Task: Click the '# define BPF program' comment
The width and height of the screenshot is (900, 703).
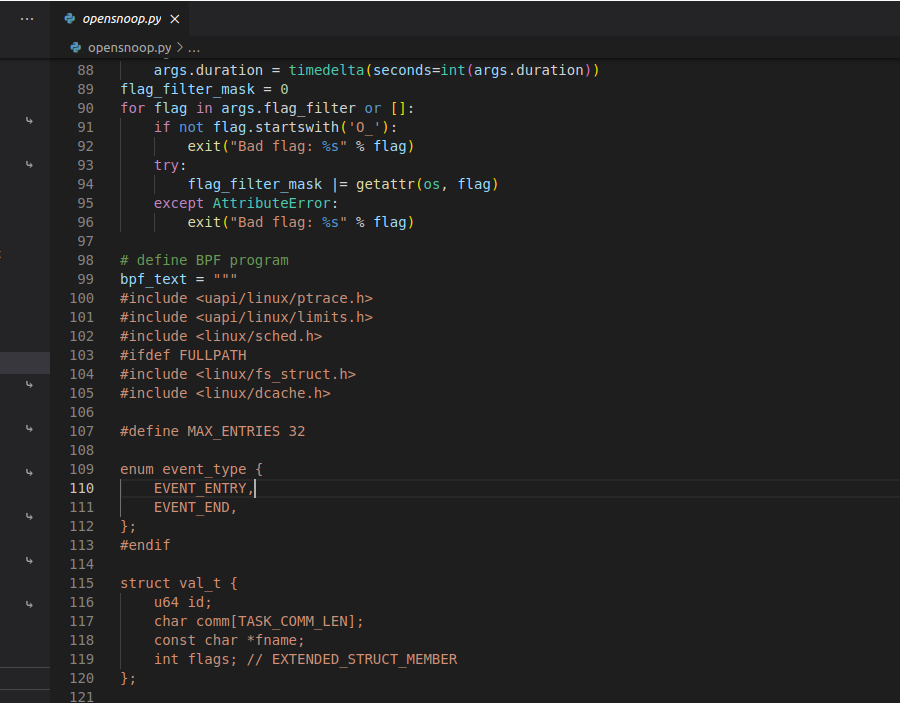Action: 204,261
